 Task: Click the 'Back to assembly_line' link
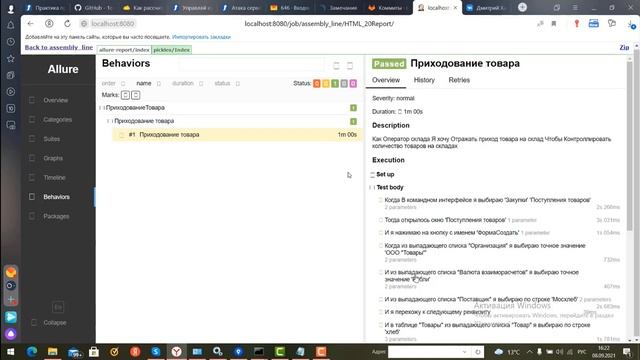click(x=59, y=47)
